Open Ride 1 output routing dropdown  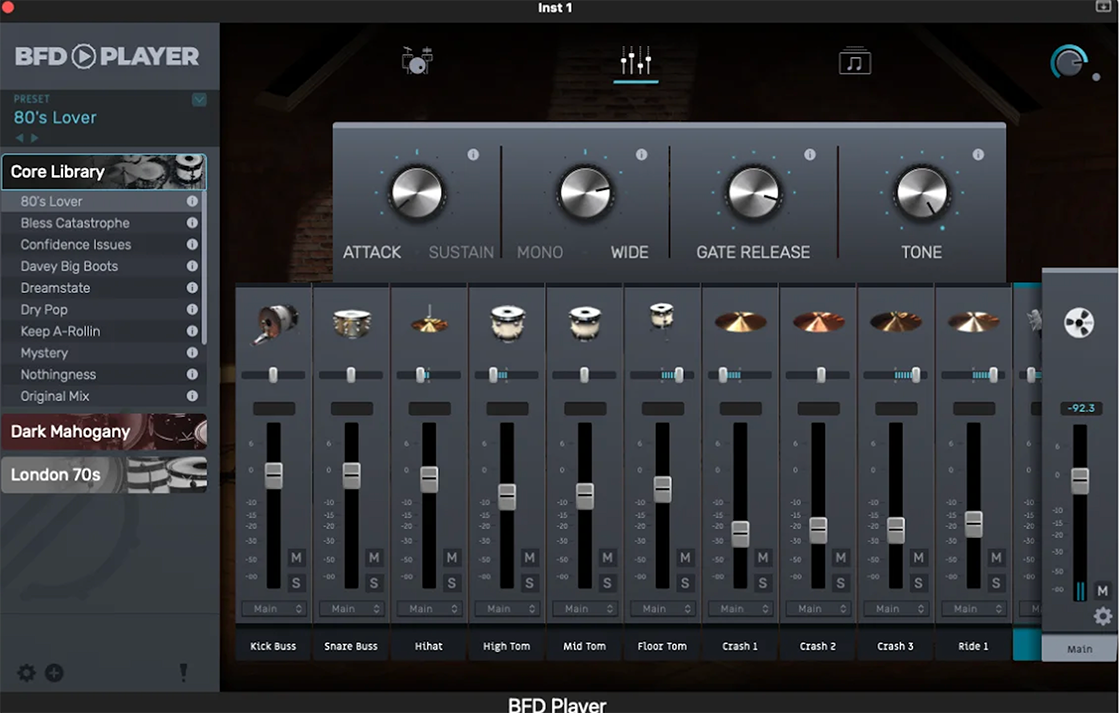coord(974,609)
